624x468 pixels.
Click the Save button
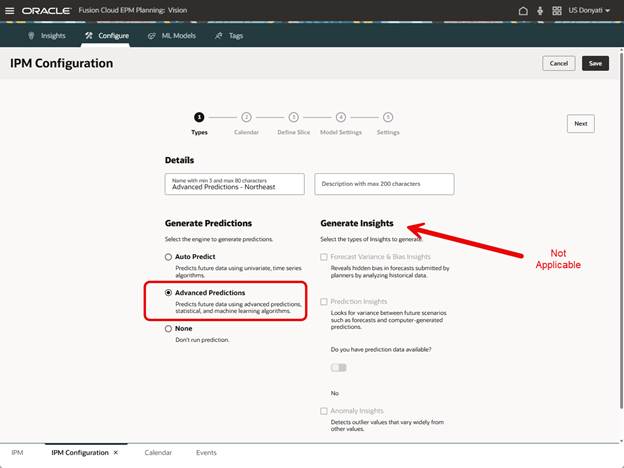595,63
